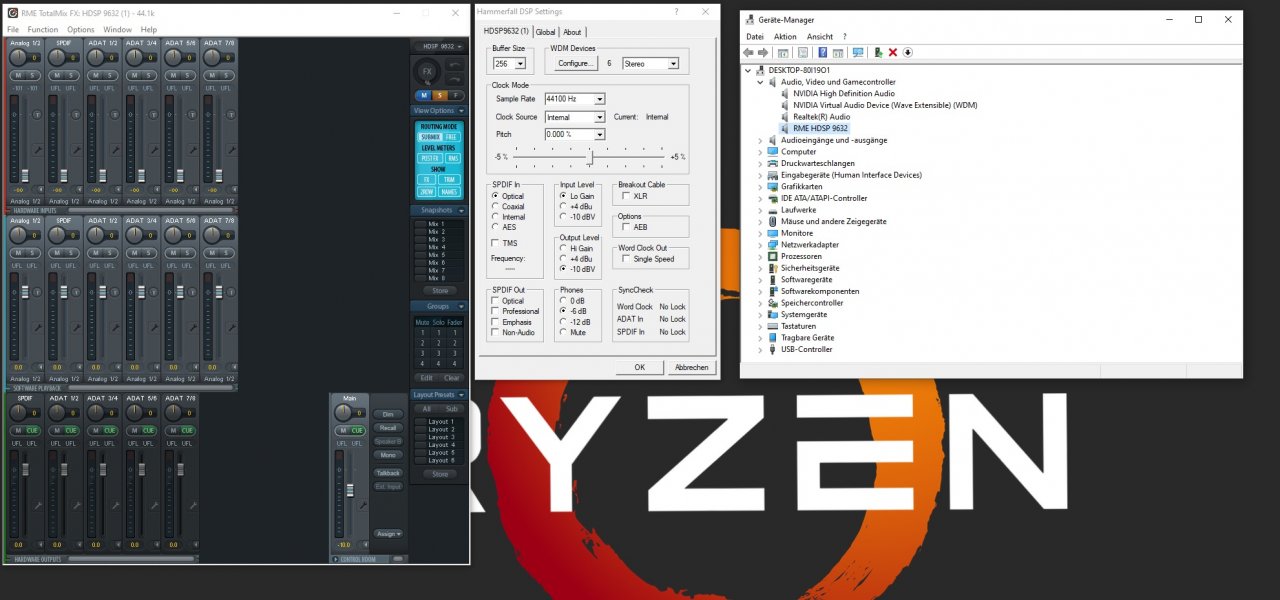Click the Prozessoren category icon
The image size is (1280, 600).
[x=772, y=256]
